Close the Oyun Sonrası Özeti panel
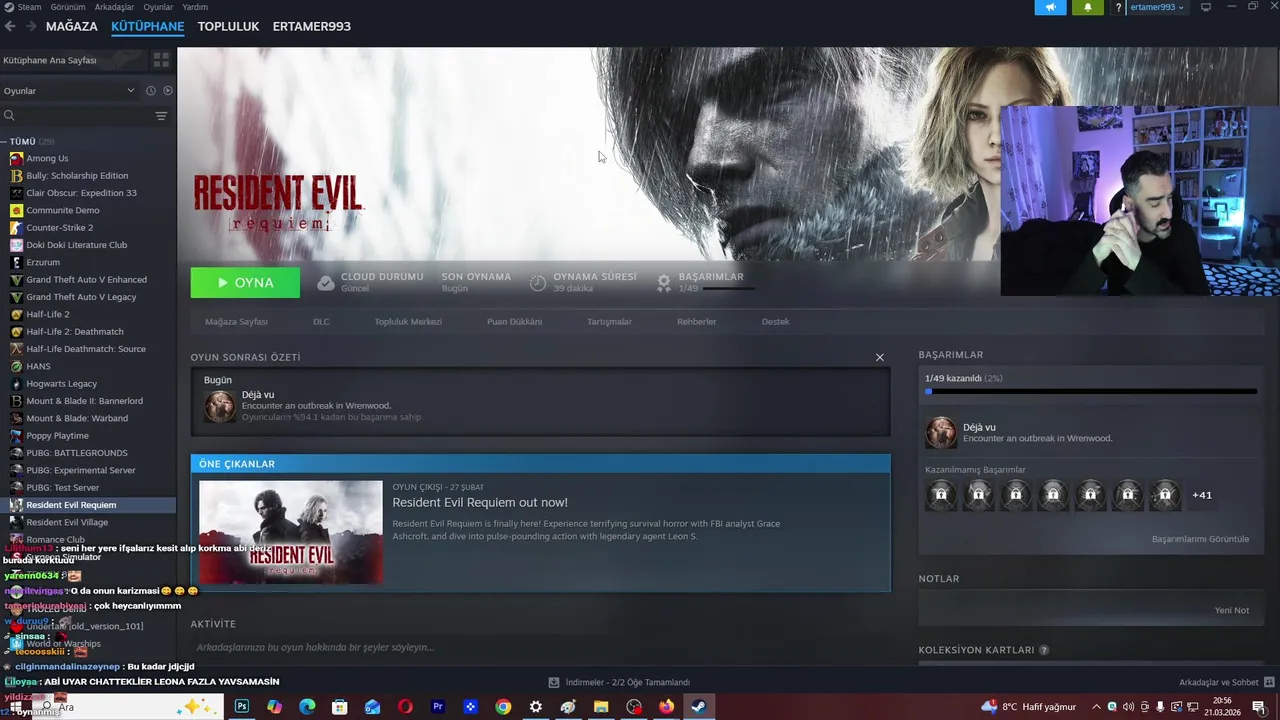1280x720 pixels. pyautogui.click(x=880, y=357)
